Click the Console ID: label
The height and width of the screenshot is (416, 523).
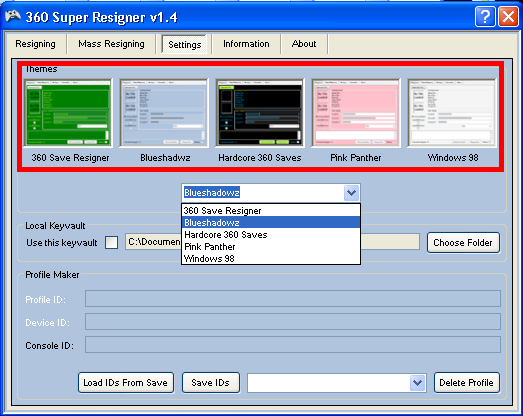tap(50, 346)
